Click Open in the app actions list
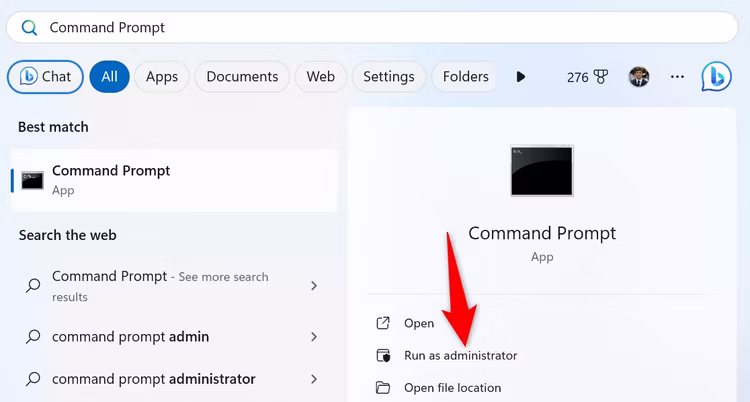 419,324
